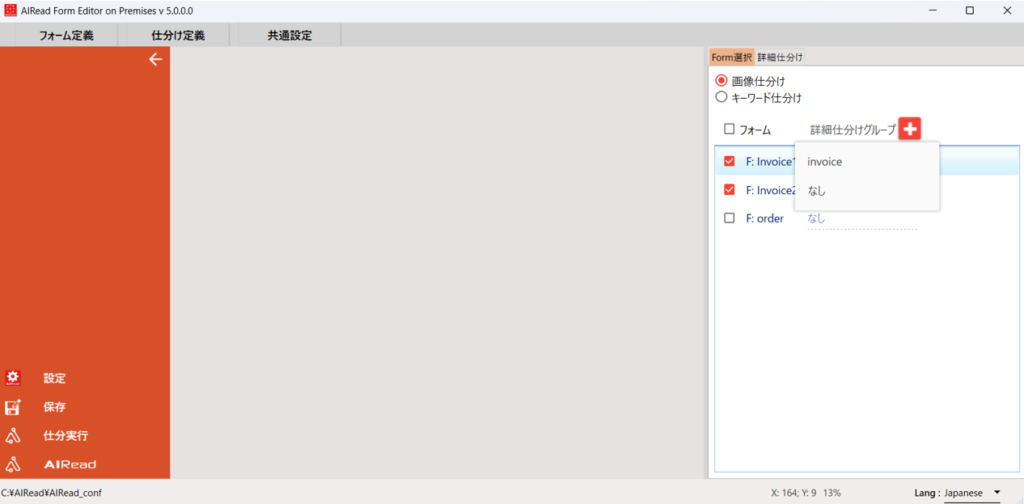Open the 共通設定 tab
1024x504 pixels.
coord(289,36)
